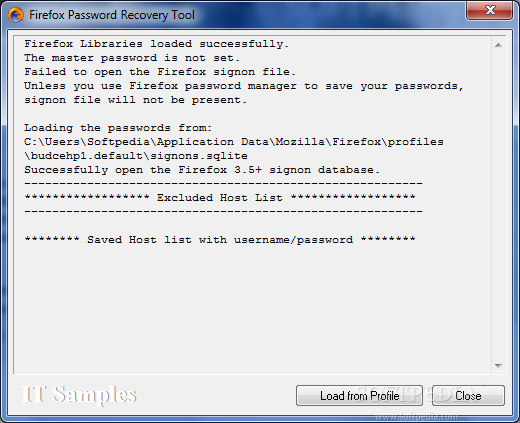Click the C:\Users\Softpedia profile path line
The image size is (520, 423).
click(234, 142)
